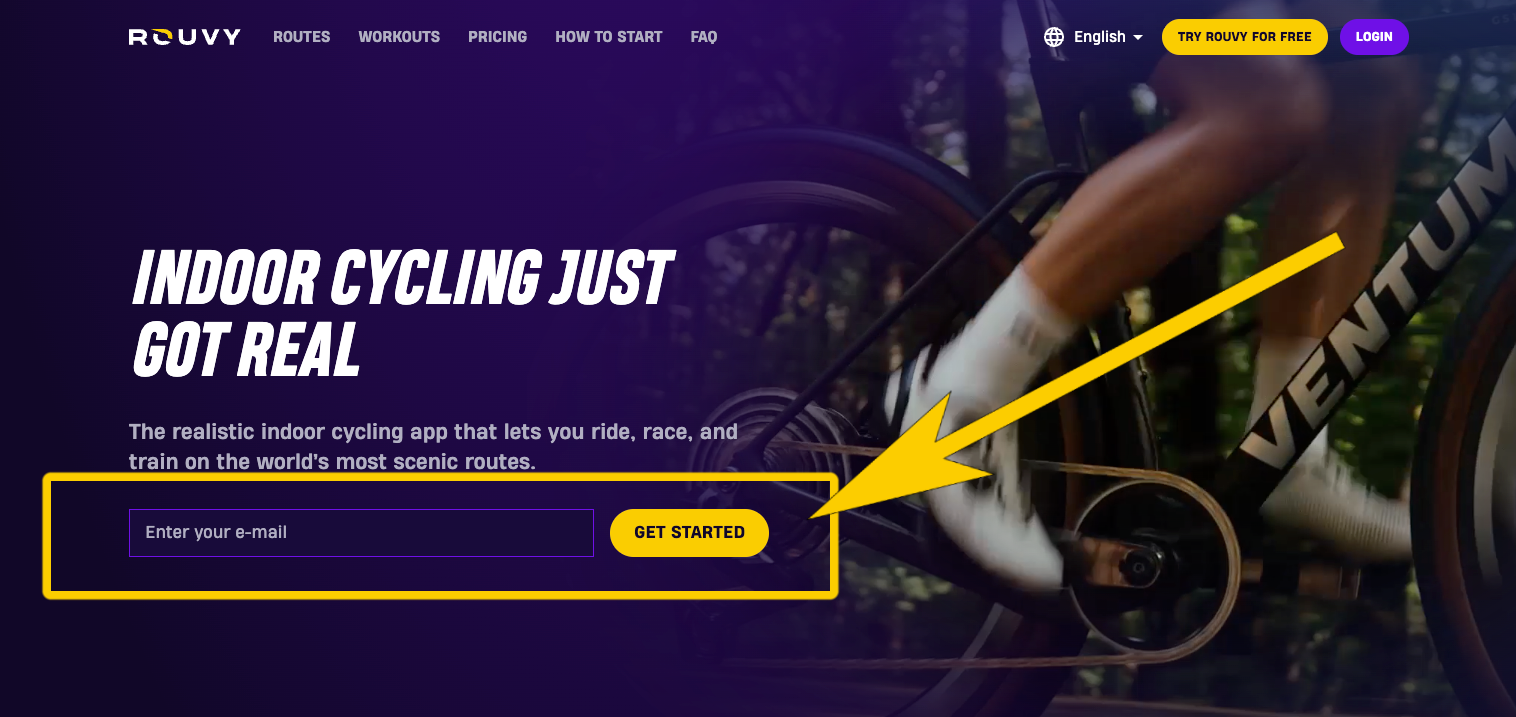Click the ROUVY logo

click(185, 37)
